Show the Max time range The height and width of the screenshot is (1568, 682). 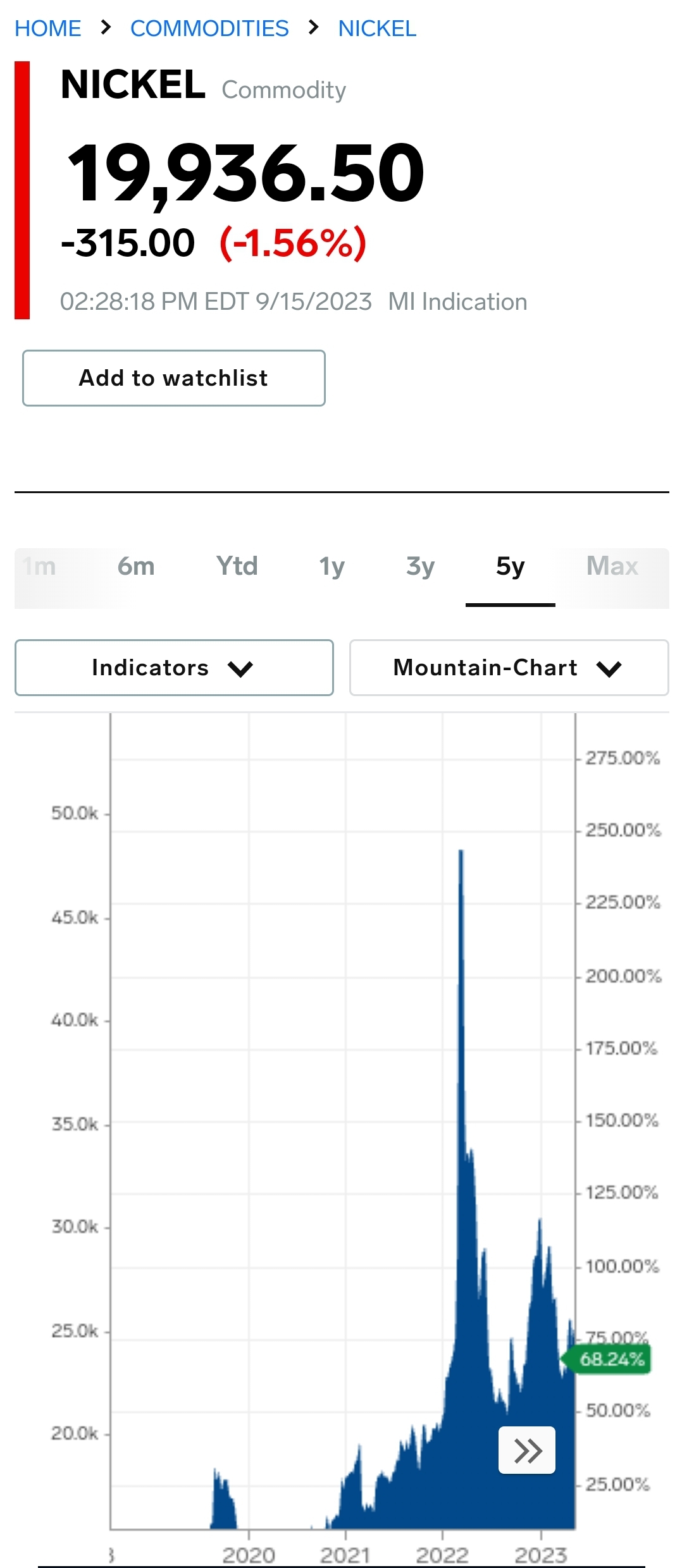point(612,566)
